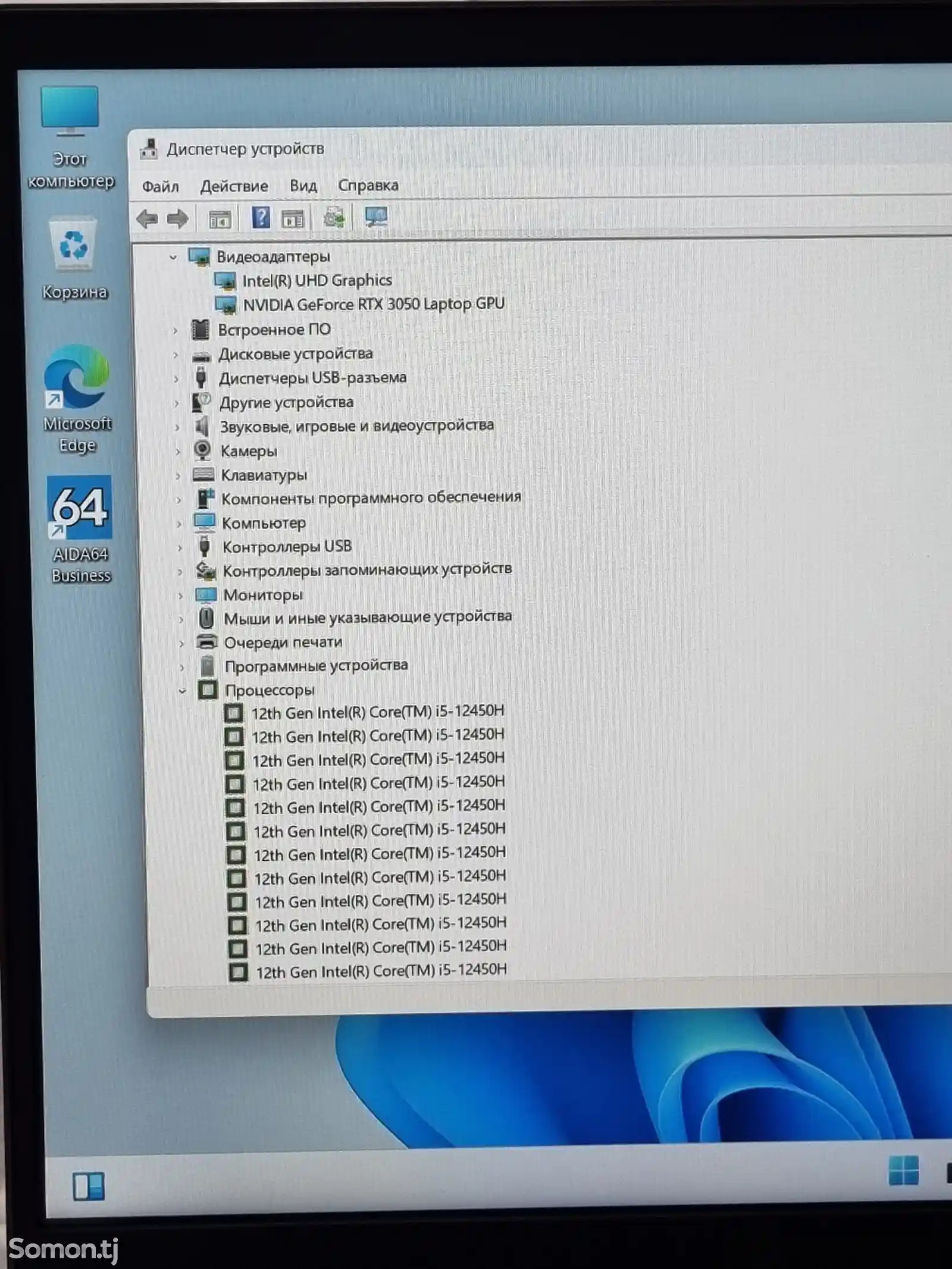Screen dimensions: 952x1269
Task: Click the Клавиатуры keyboard icon
Action: 203,475
